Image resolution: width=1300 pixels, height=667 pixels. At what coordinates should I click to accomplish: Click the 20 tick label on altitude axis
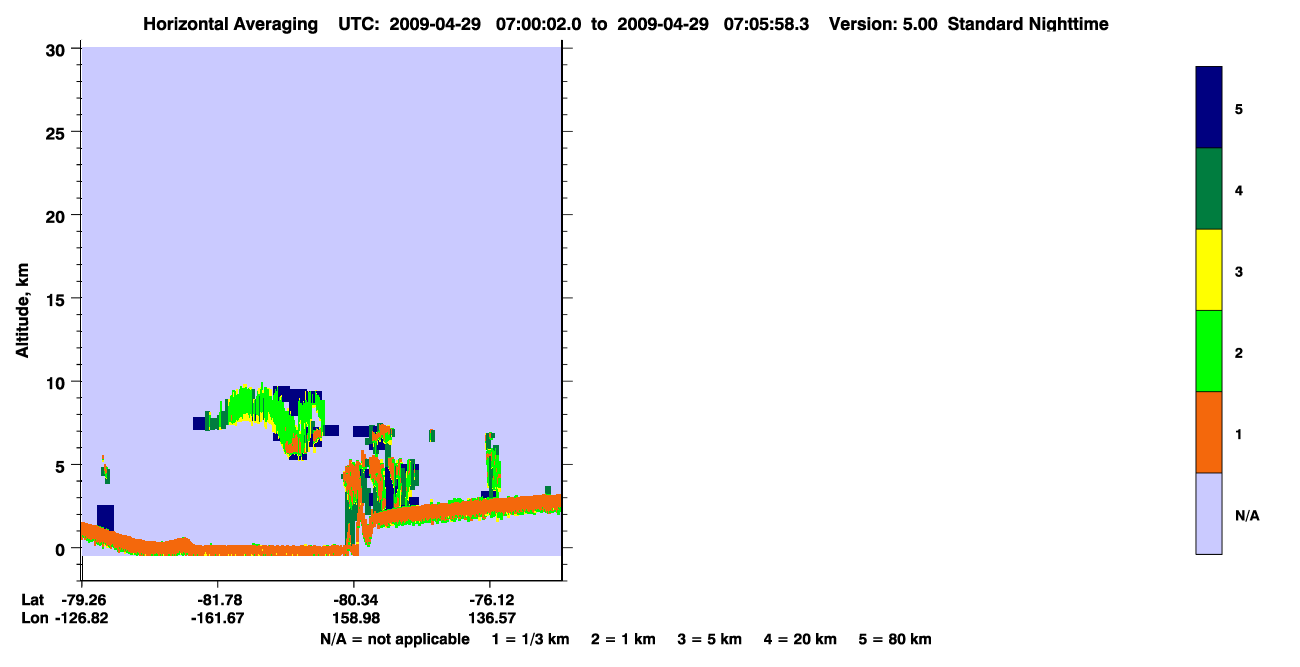(x=58, y=215)
